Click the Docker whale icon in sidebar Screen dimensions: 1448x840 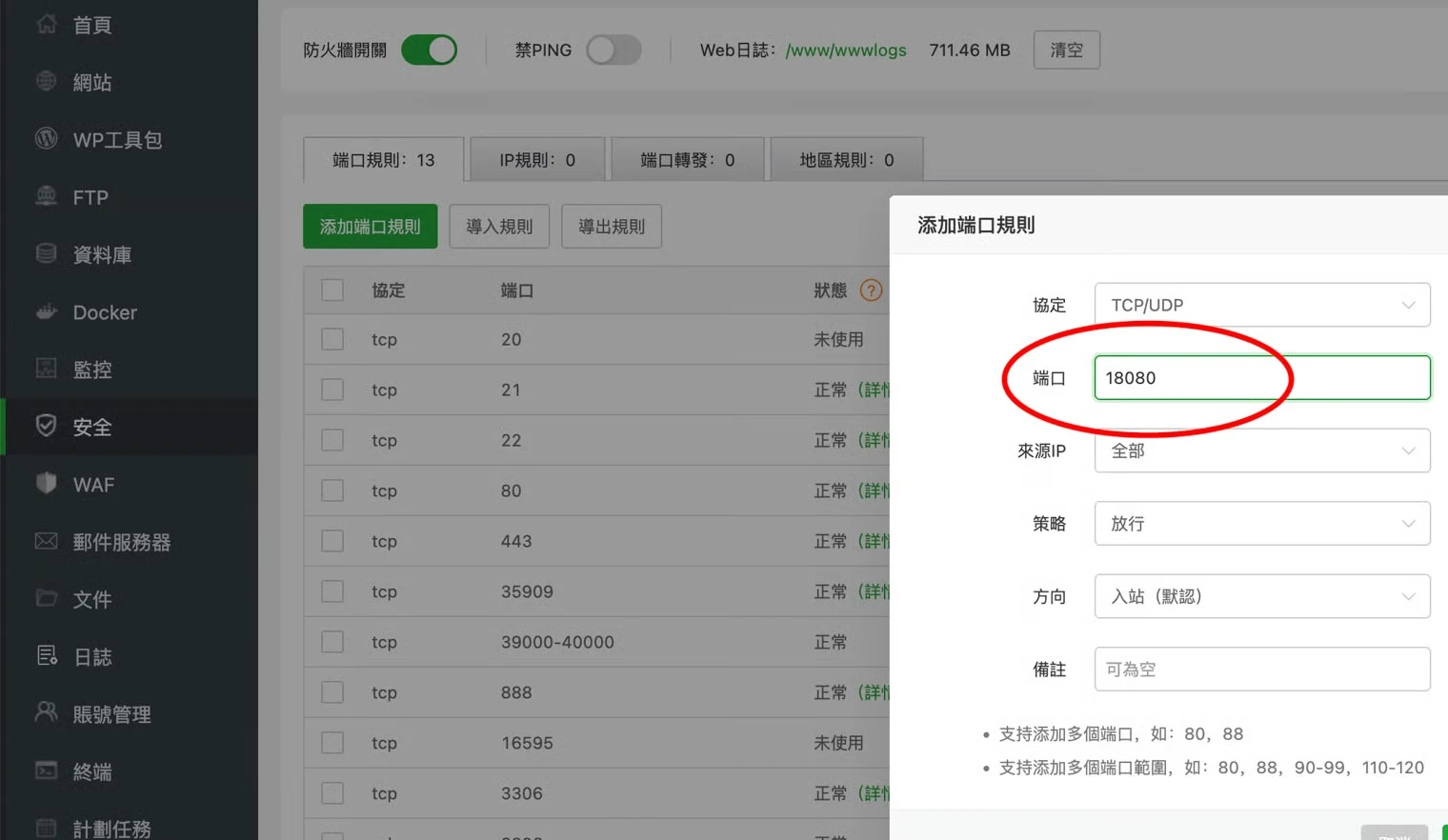[46, 311]
